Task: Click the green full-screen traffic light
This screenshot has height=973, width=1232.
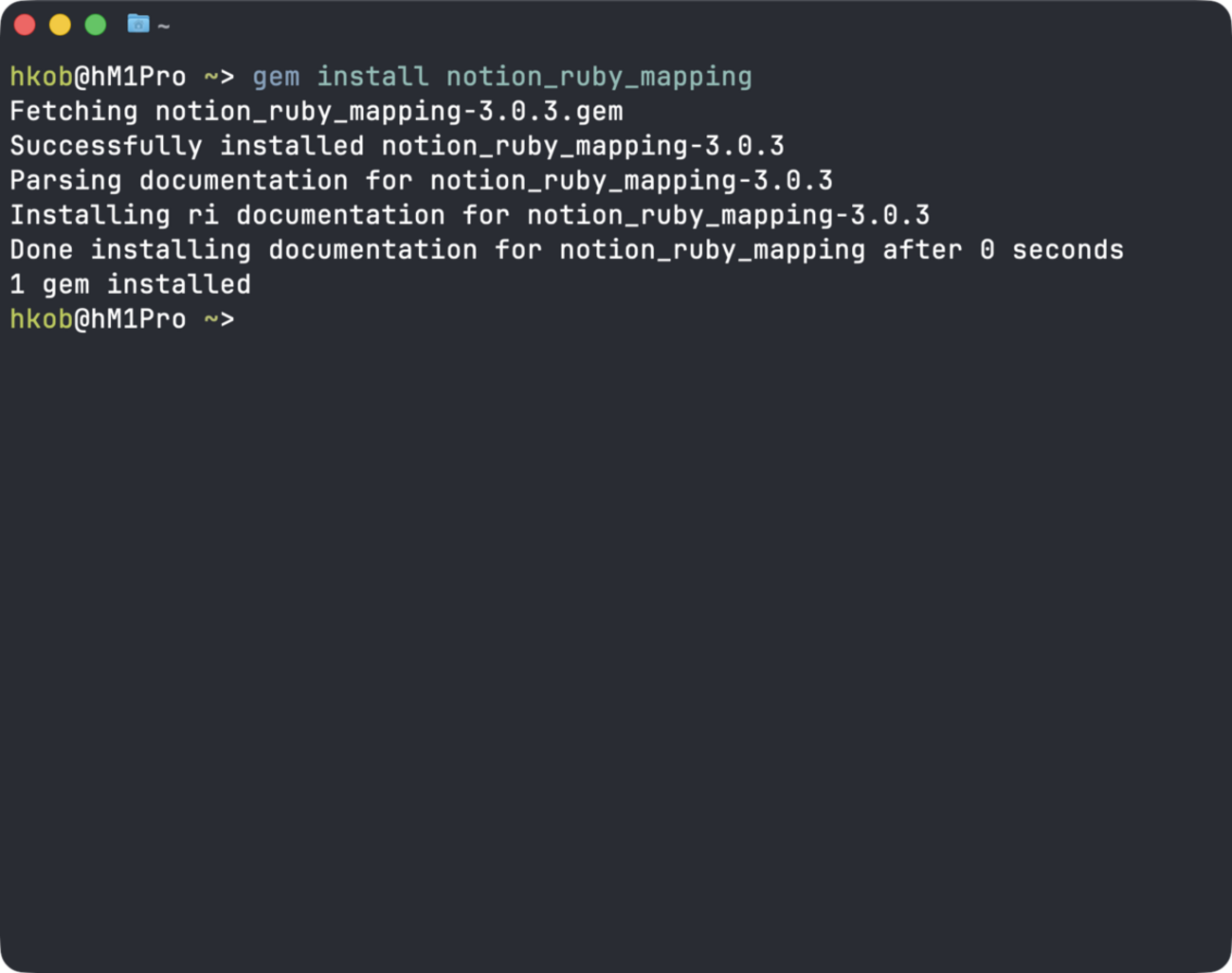Action: (x=95, y=24)
